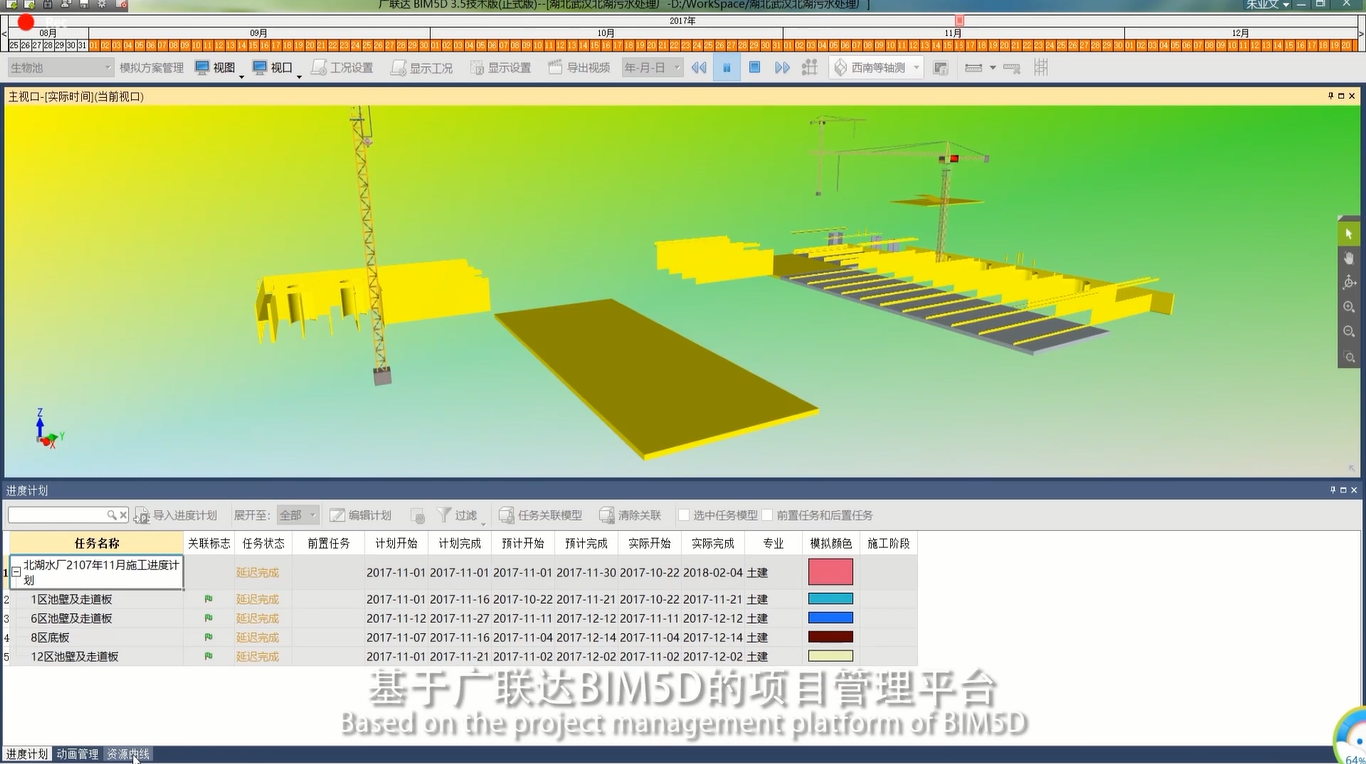Click the 任务状态 column header
The height and width of the screenshot is (764, 1366).
pyautogui.click(x=263, y=543)
